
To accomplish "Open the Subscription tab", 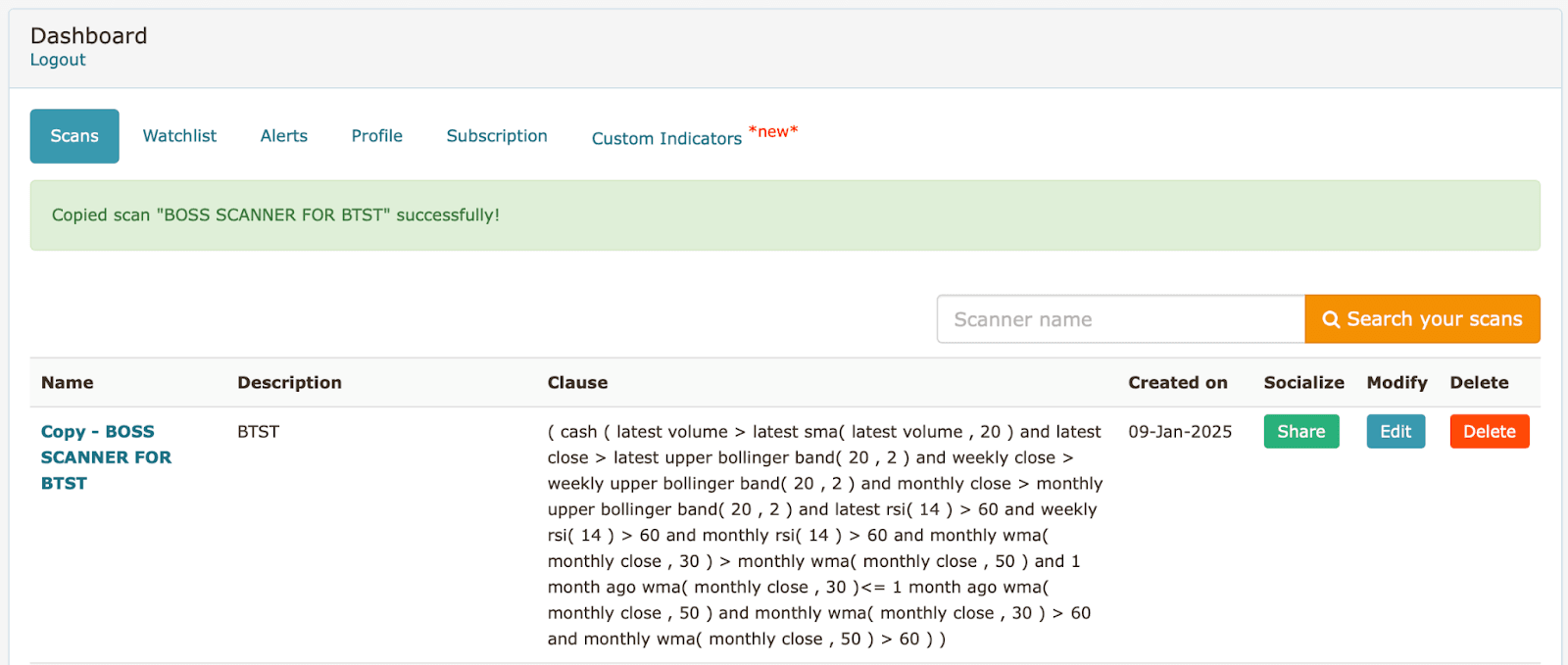I will 497,136.
